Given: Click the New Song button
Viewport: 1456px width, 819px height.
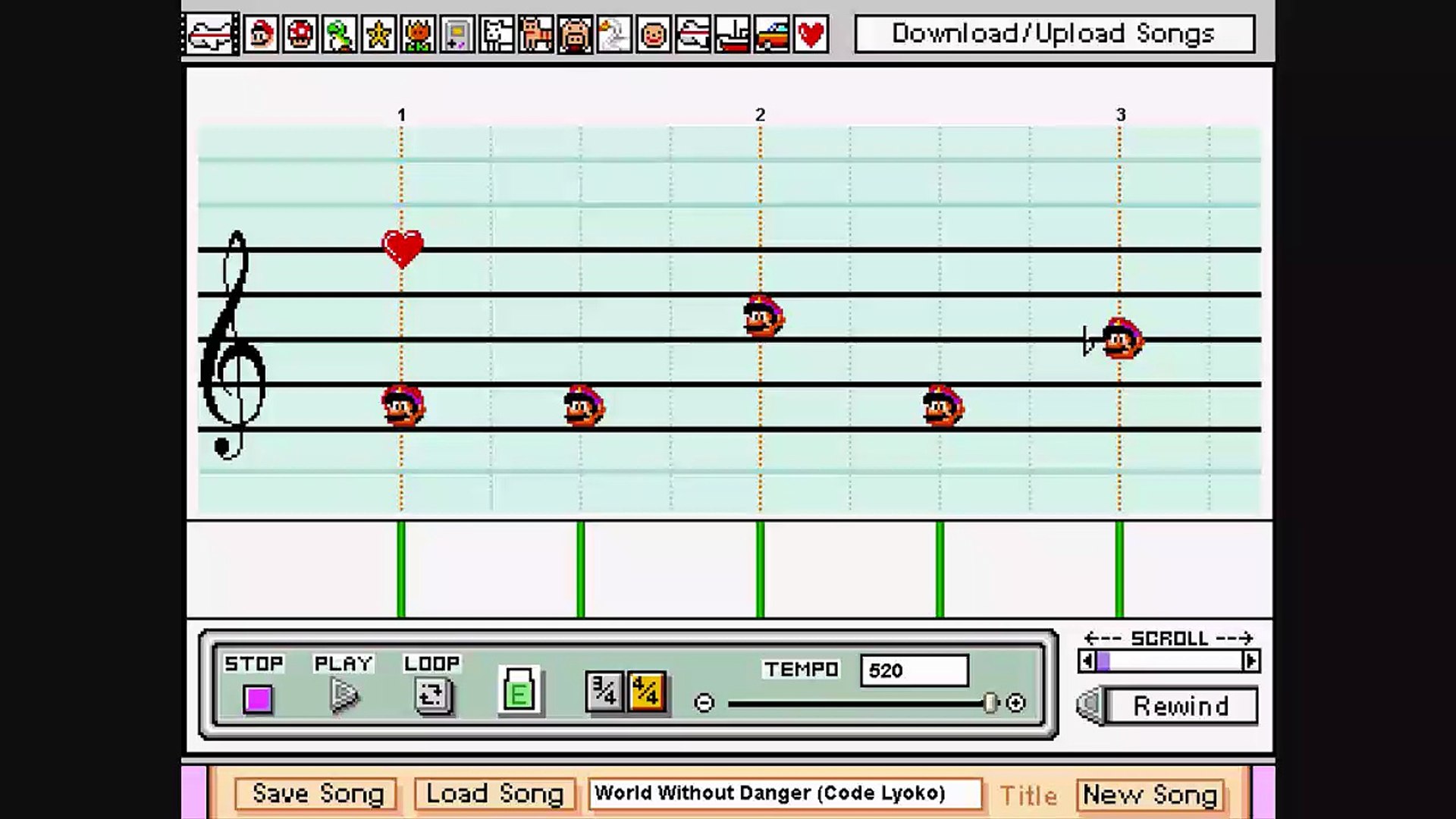Looking at the screenshot, I should [x=1150, y=795].
